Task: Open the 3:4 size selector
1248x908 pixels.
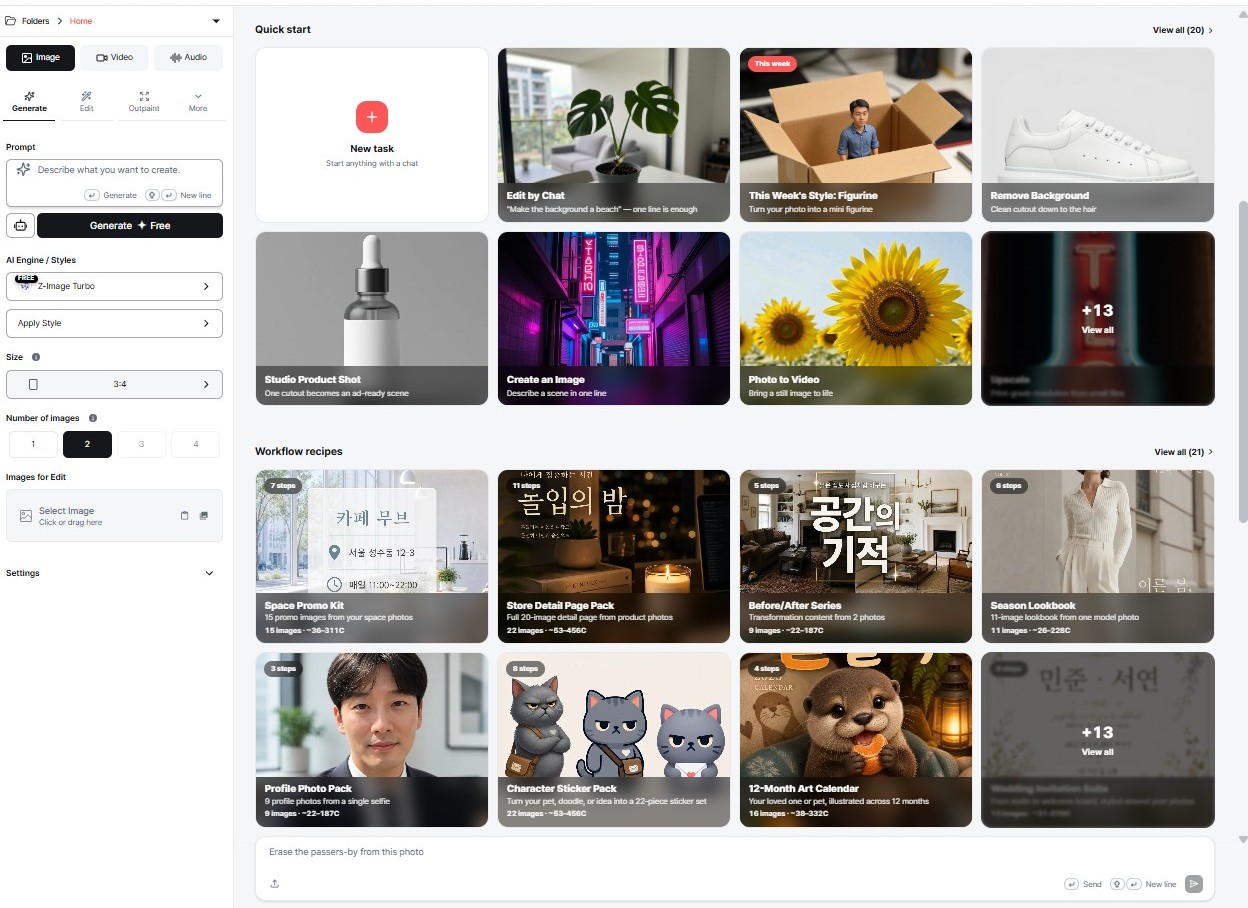Action: tap(114, 384)
